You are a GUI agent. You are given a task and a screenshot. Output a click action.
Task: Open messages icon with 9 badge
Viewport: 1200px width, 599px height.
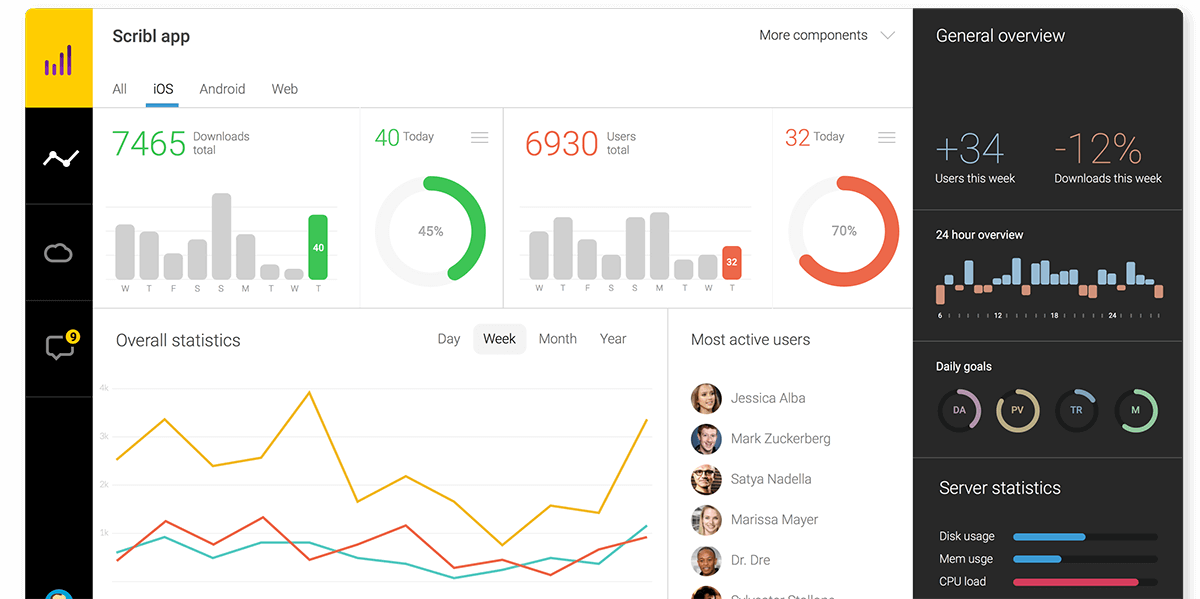click(x=60, y=347)
